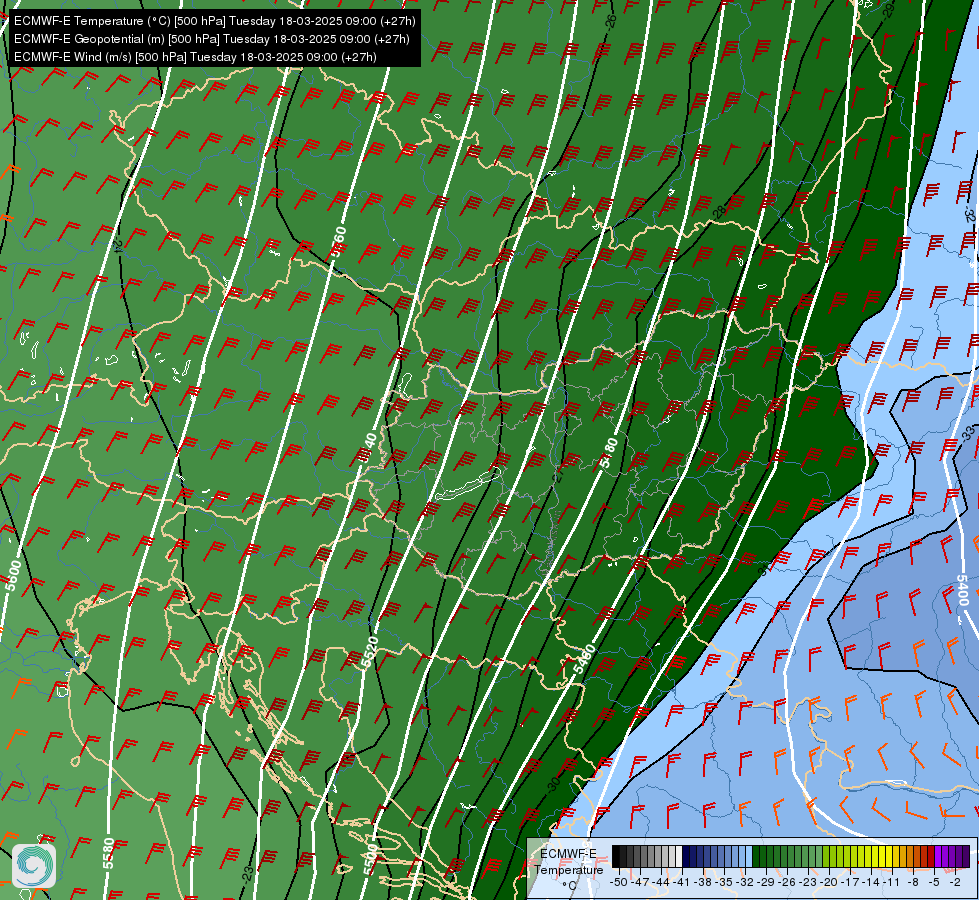
Task: Click the dark purple swatch at legend's right end
Action: click(966, 856)
